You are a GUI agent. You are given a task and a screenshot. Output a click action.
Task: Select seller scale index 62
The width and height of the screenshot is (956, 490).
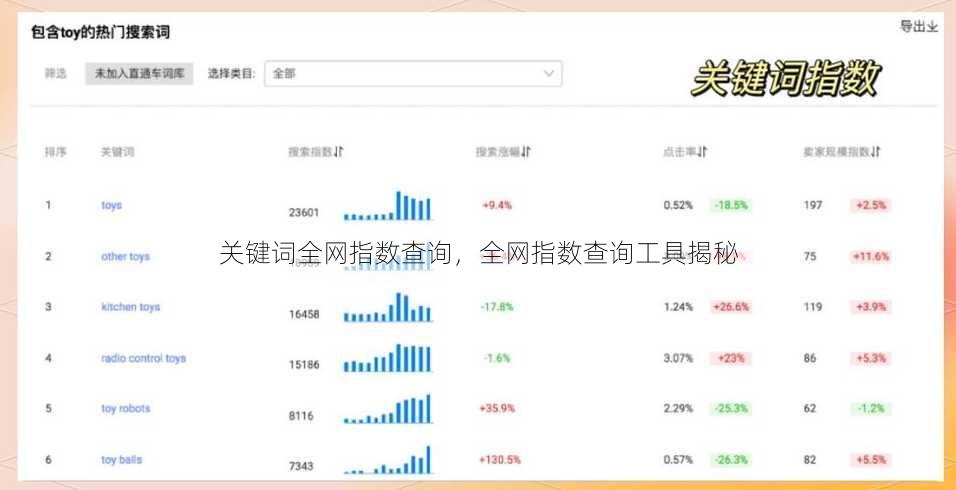click(x=810, y=408)
